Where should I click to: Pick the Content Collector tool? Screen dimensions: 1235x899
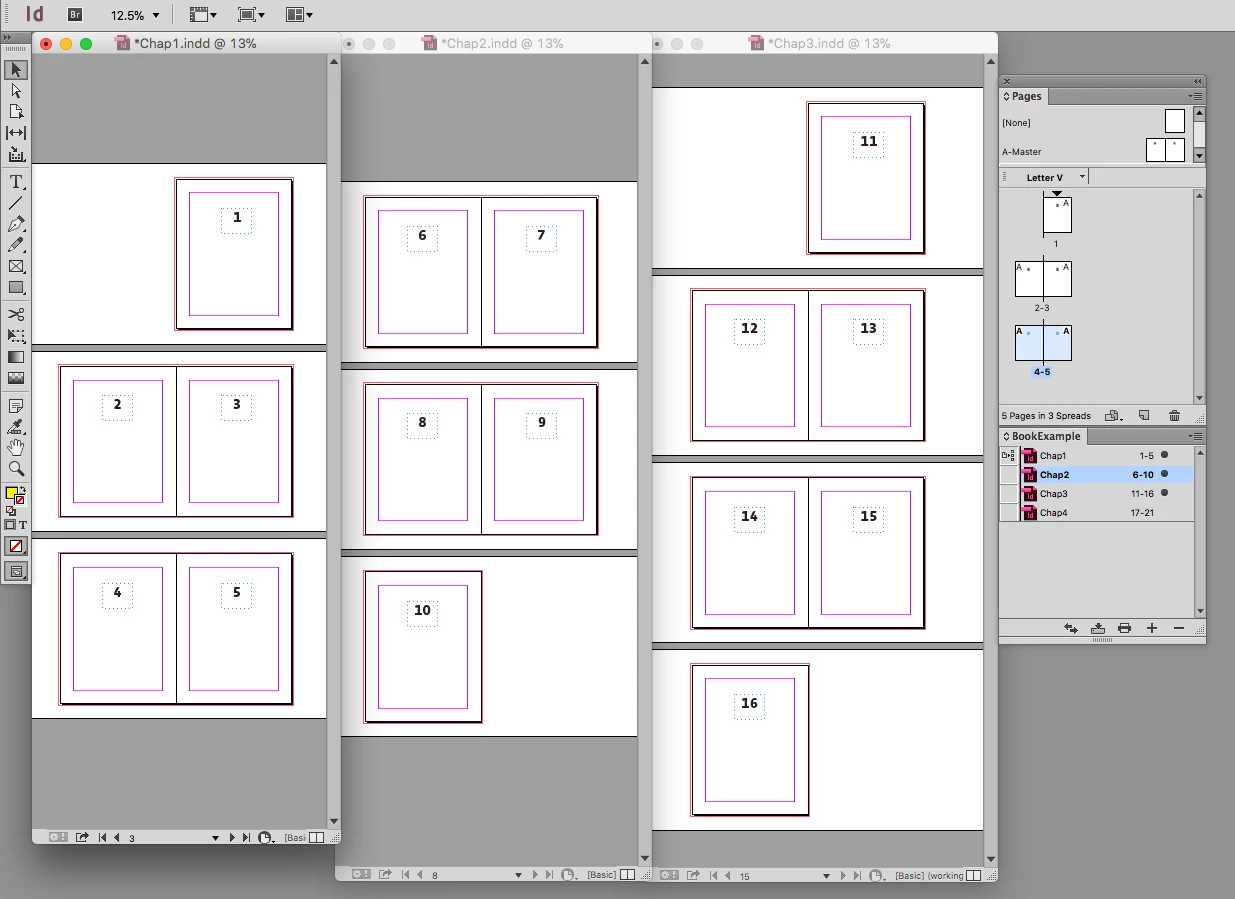click(x=16, y=154)
